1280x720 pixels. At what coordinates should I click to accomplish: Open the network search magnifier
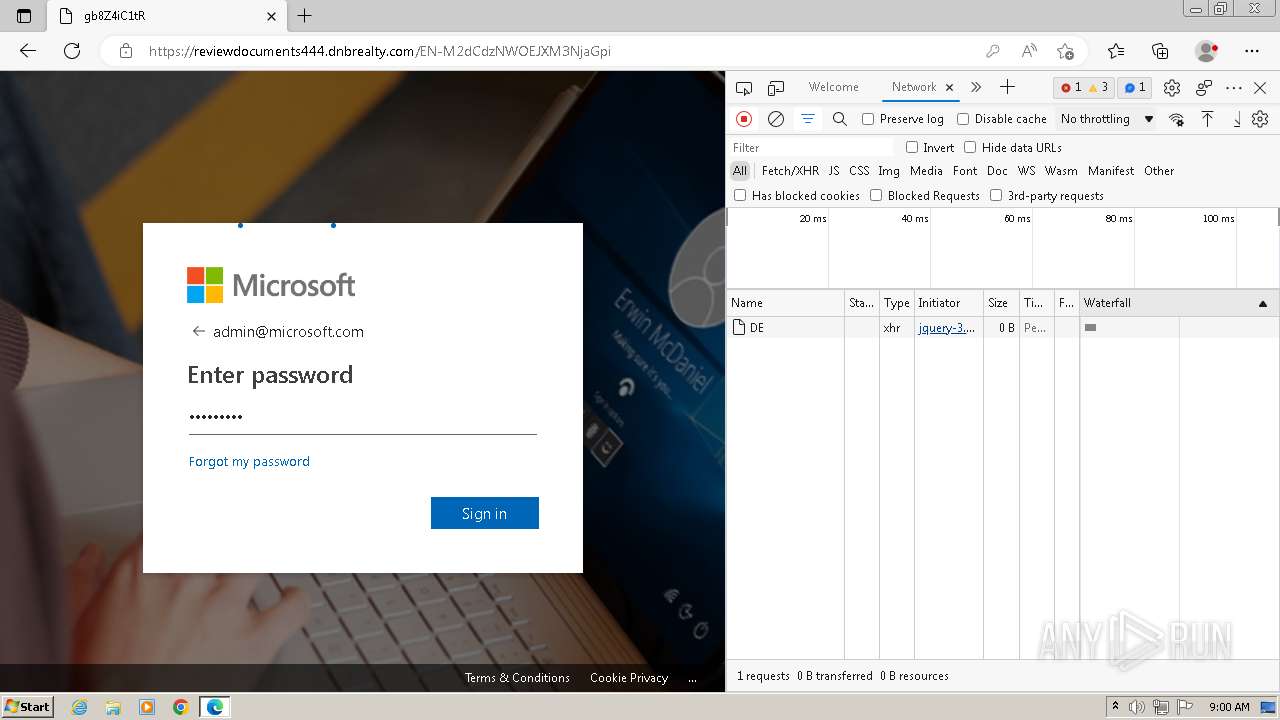(x=839, y=119)
